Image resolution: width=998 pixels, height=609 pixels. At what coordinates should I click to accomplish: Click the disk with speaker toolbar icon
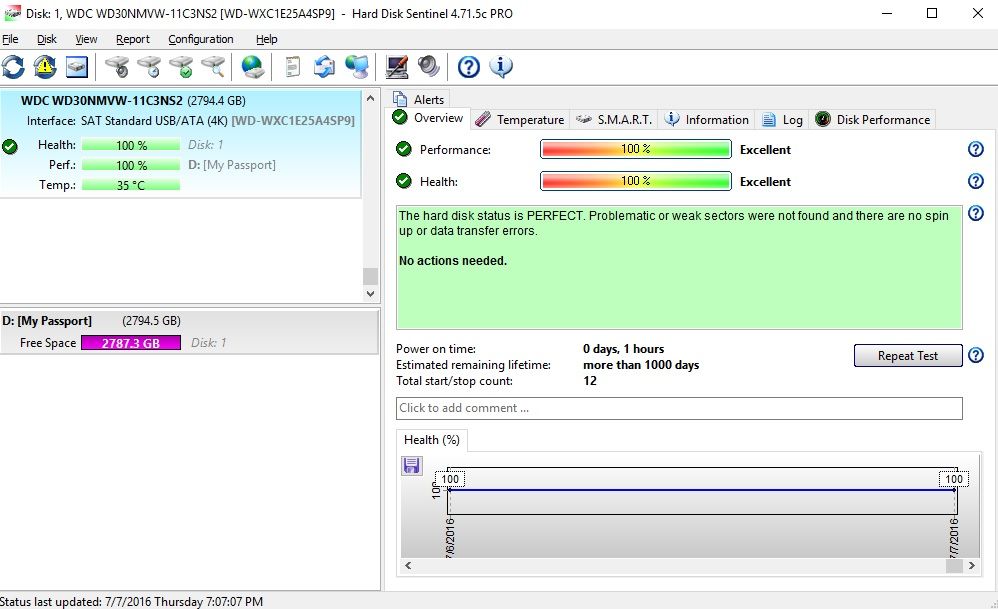pyautogui.click(x=117, y=67)
